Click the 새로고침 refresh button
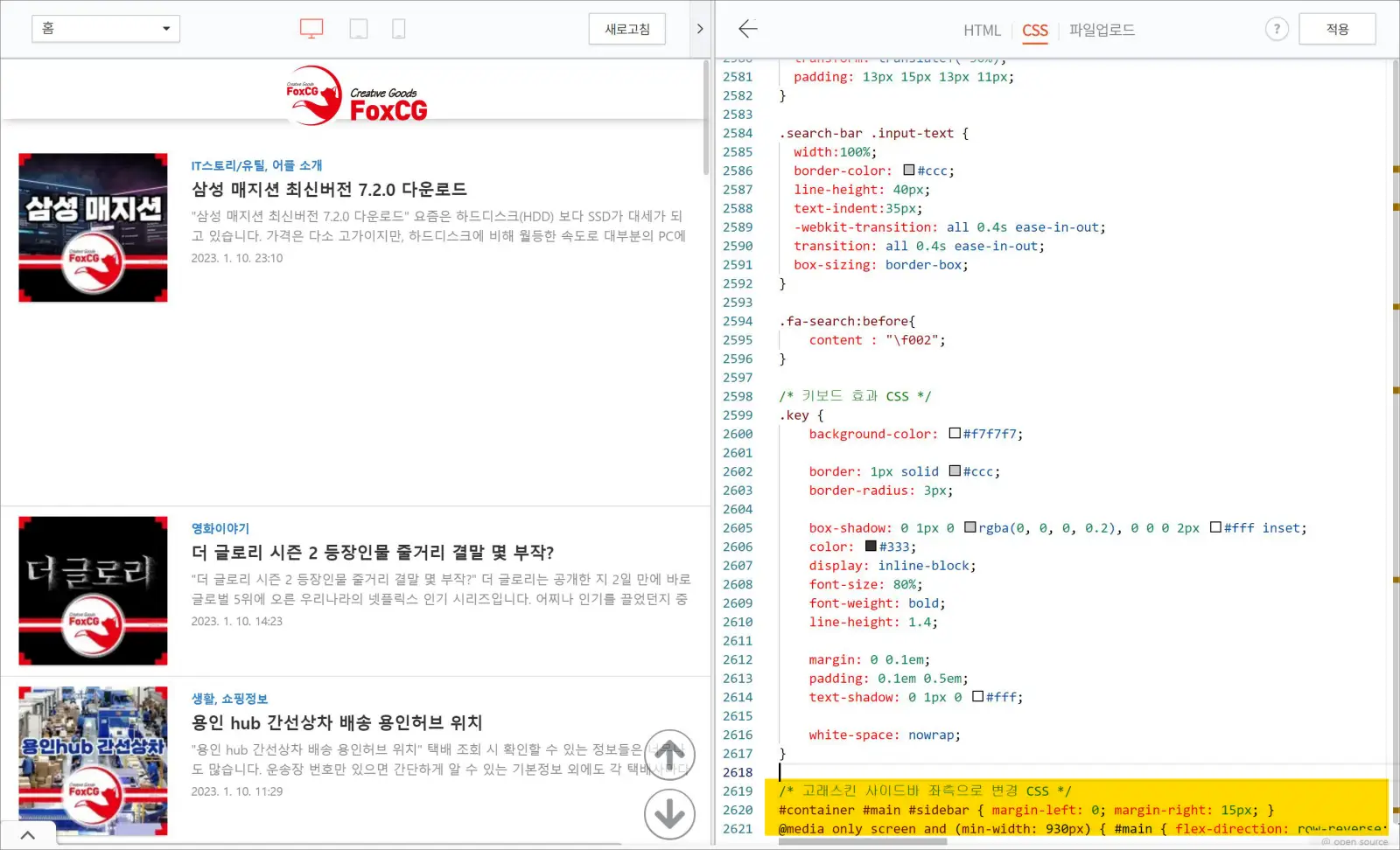The width and height of the screenshot is (1400, 850). [627, 29]
